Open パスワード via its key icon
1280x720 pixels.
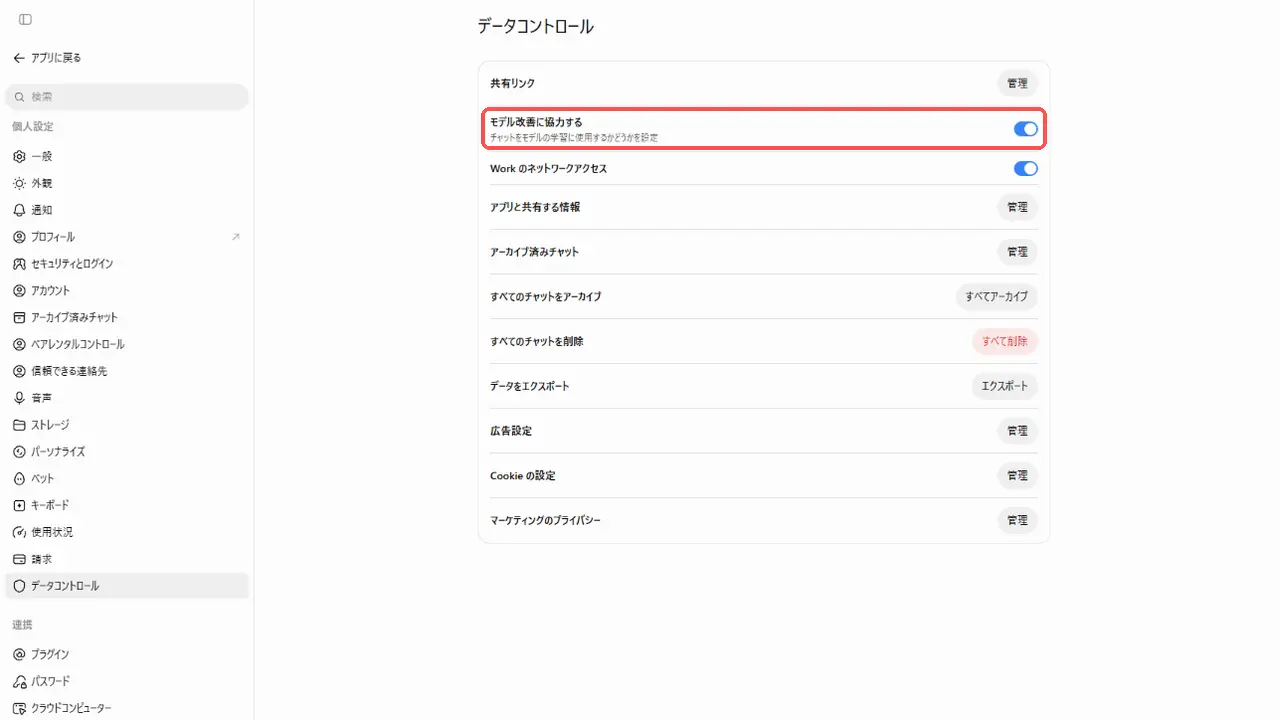(19, 682)
